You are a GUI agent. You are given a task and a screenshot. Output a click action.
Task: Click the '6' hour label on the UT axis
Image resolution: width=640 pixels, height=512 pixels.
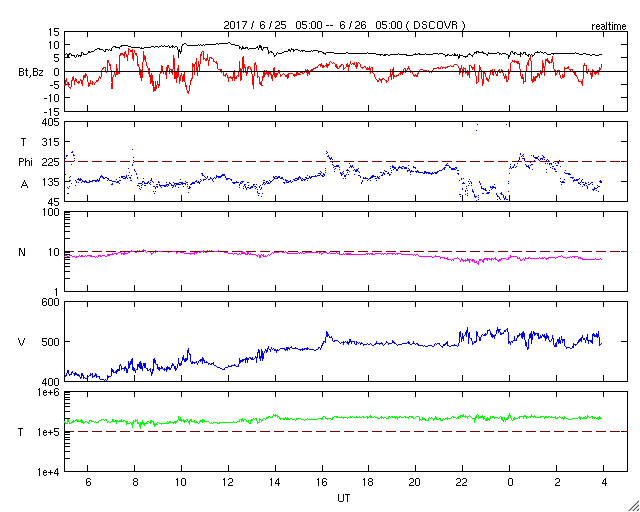(88, 483)
